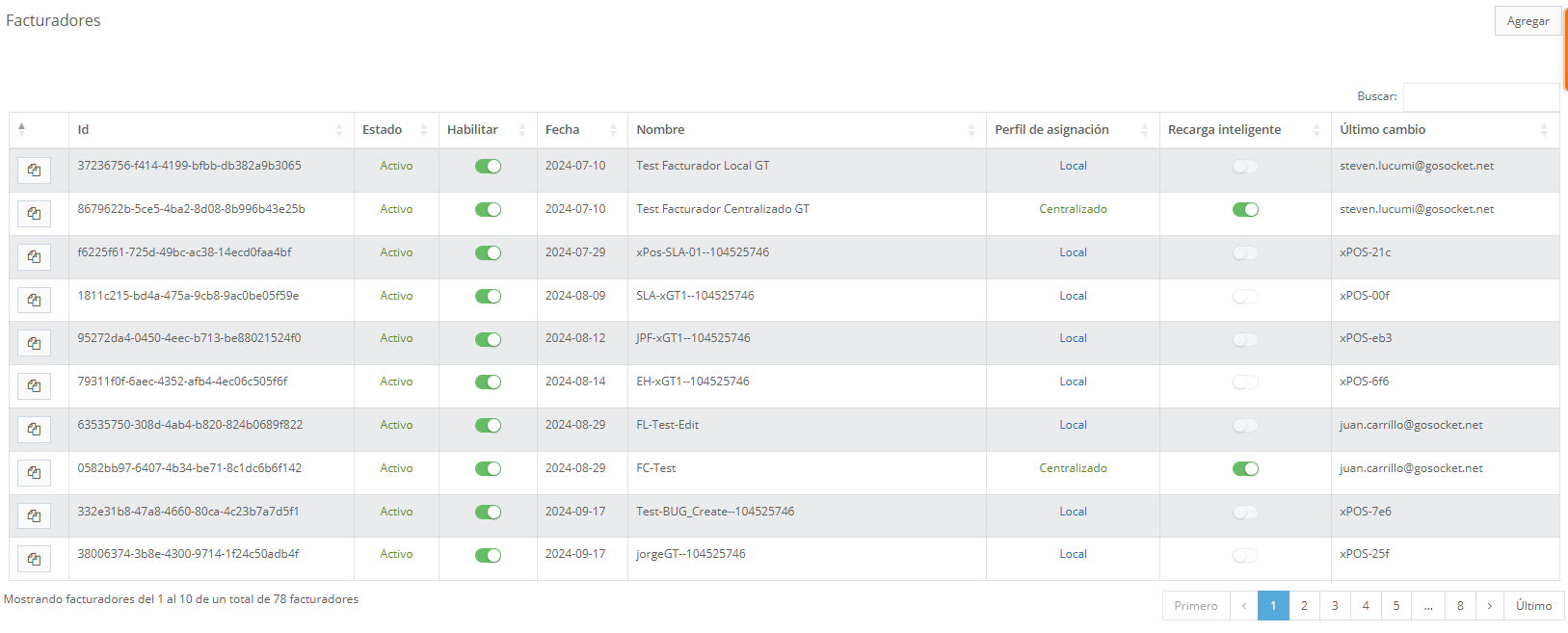This screenshot has width=1568, height=633.
Task: Click the Primero pagination button
Action: click(1196, 605)
